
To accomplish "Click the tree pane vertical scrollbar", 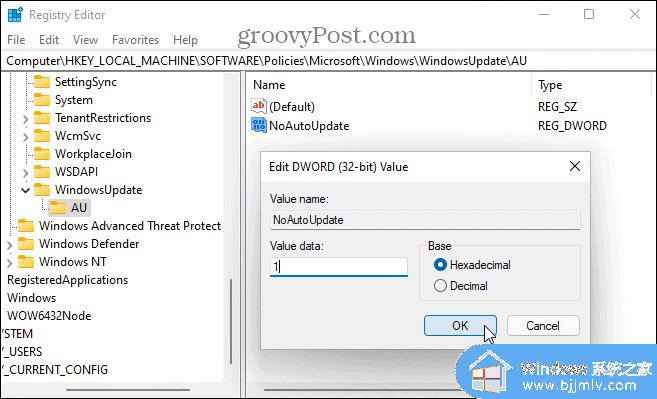I will 231,321.
